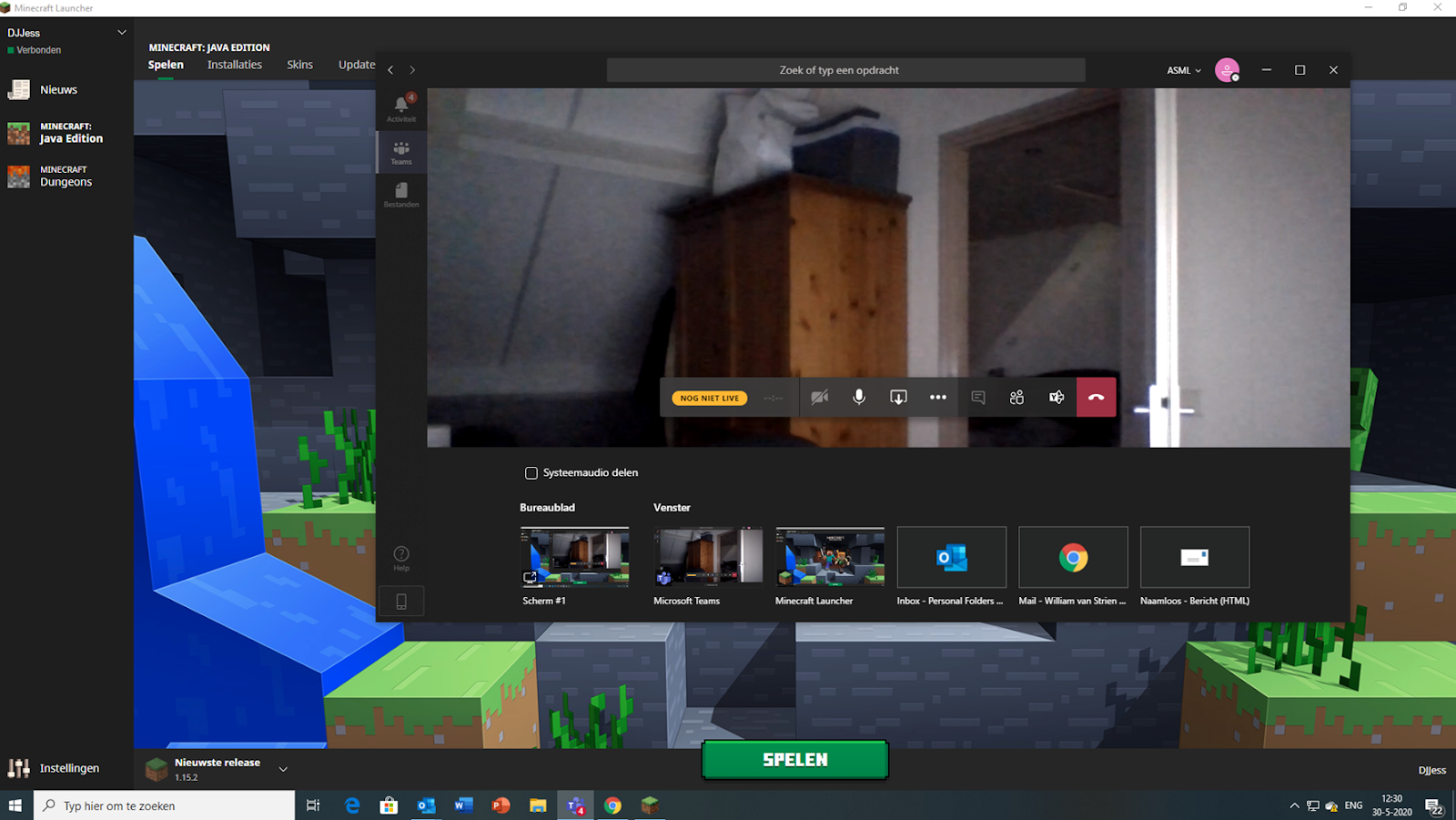The height and width of the screenshot is (820, 1456).
Task: Mute the microphone in Teams meeting
Action: coord(859,398)
